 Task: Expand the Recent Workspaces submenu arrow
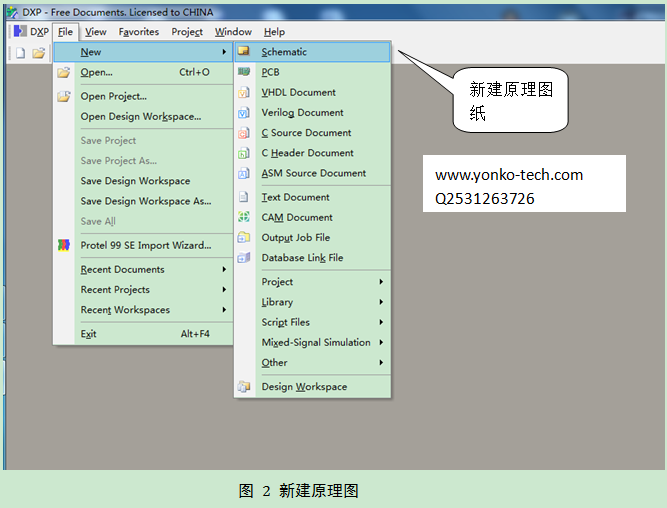pyautogui.click(x=224, y=310)
